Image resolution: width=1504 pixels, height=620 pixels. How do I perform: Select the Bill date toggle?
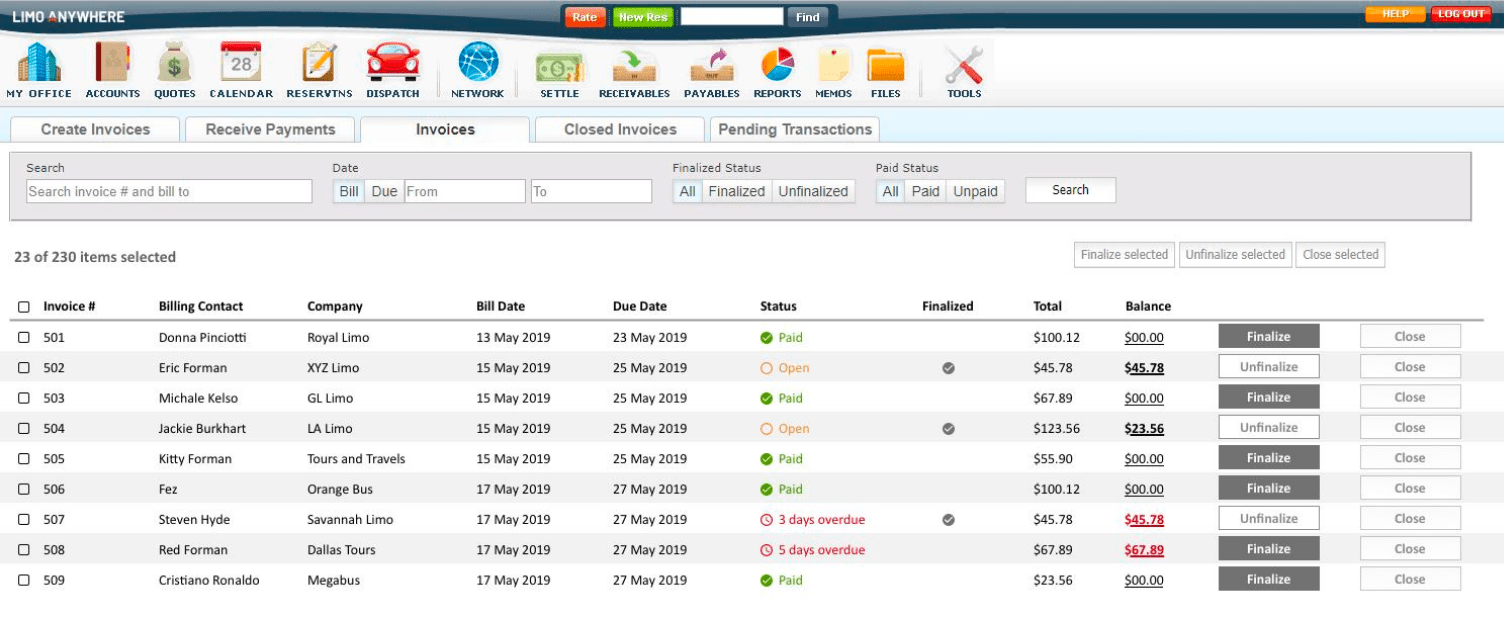pyautogui.click(x=349, y=191)
